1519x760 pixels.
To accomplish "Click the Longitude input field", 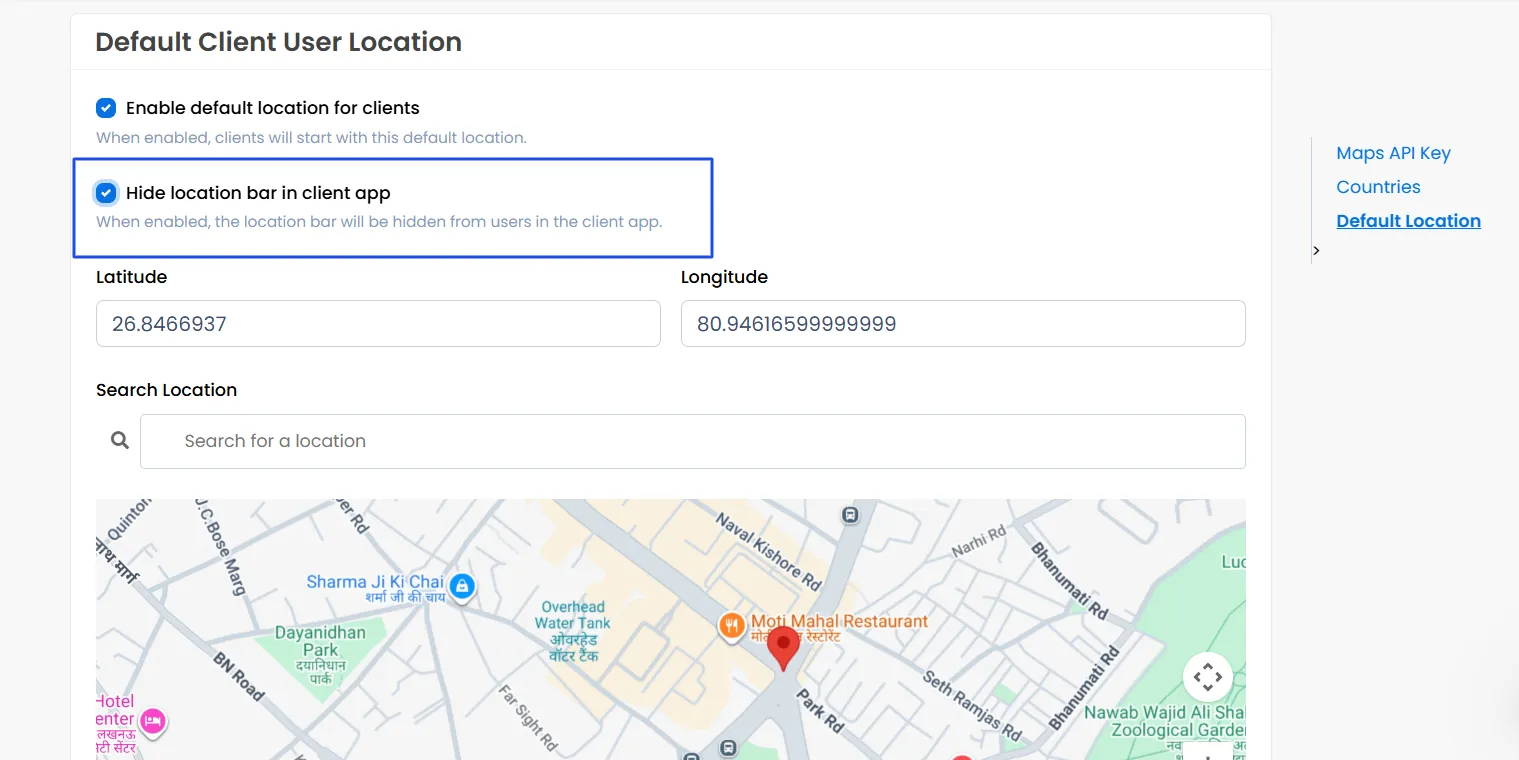I will (x=963, y=324).
